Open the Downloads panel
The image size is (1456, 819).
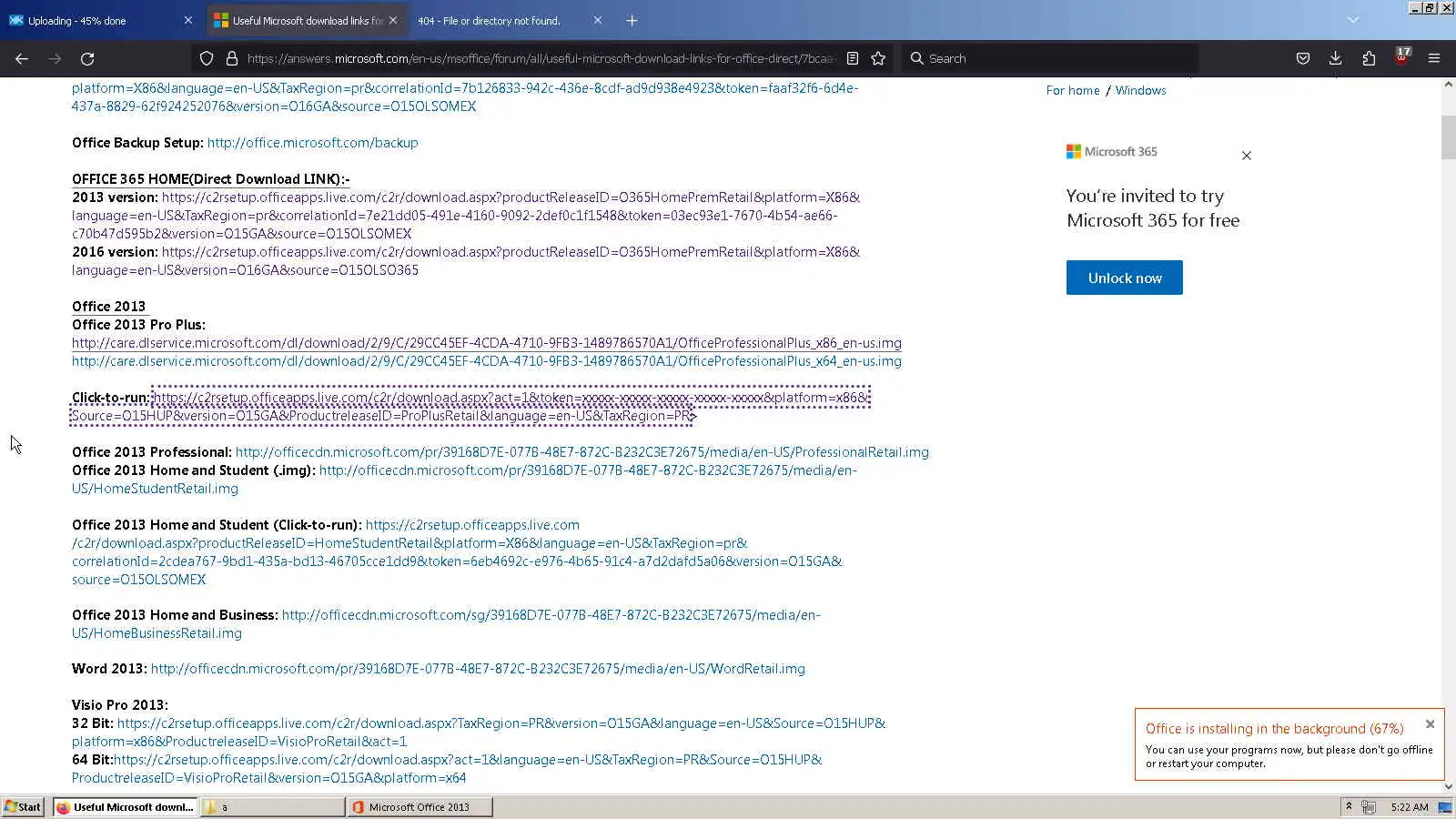(1335, 58)
